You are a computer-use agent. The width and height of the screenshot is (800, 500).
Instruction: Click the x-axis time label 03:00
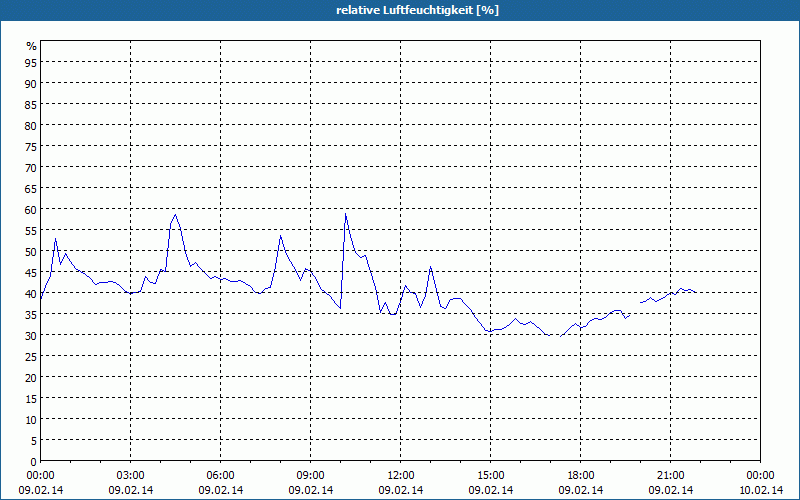pyautogui.click(x=131, y=476)
